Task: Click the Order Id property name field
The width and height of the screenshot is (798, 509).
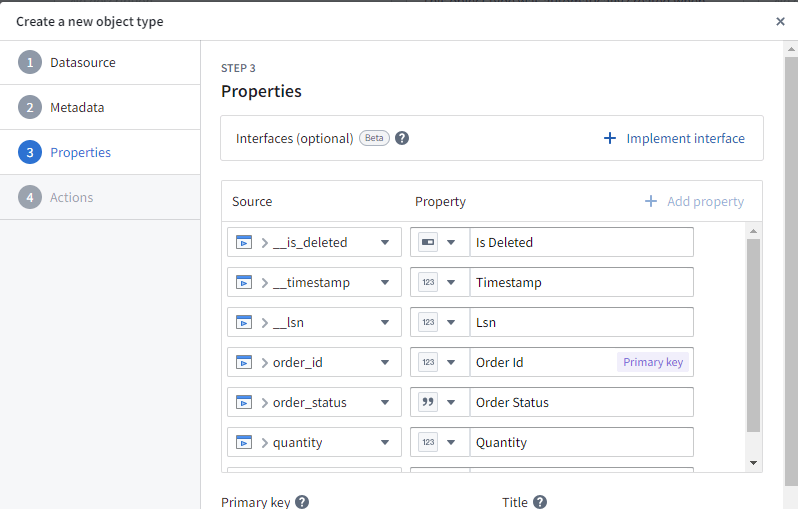Action: [x=540, y=362]
